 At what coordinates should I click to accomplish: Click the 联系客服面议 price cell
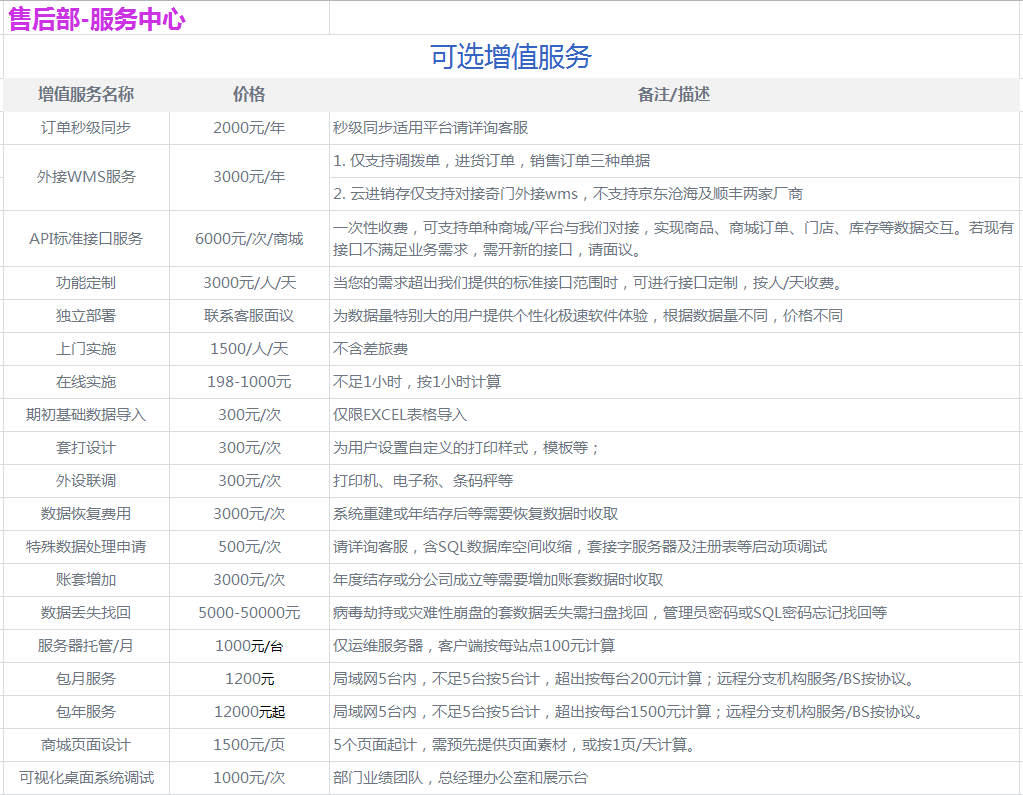click(249, 316)
